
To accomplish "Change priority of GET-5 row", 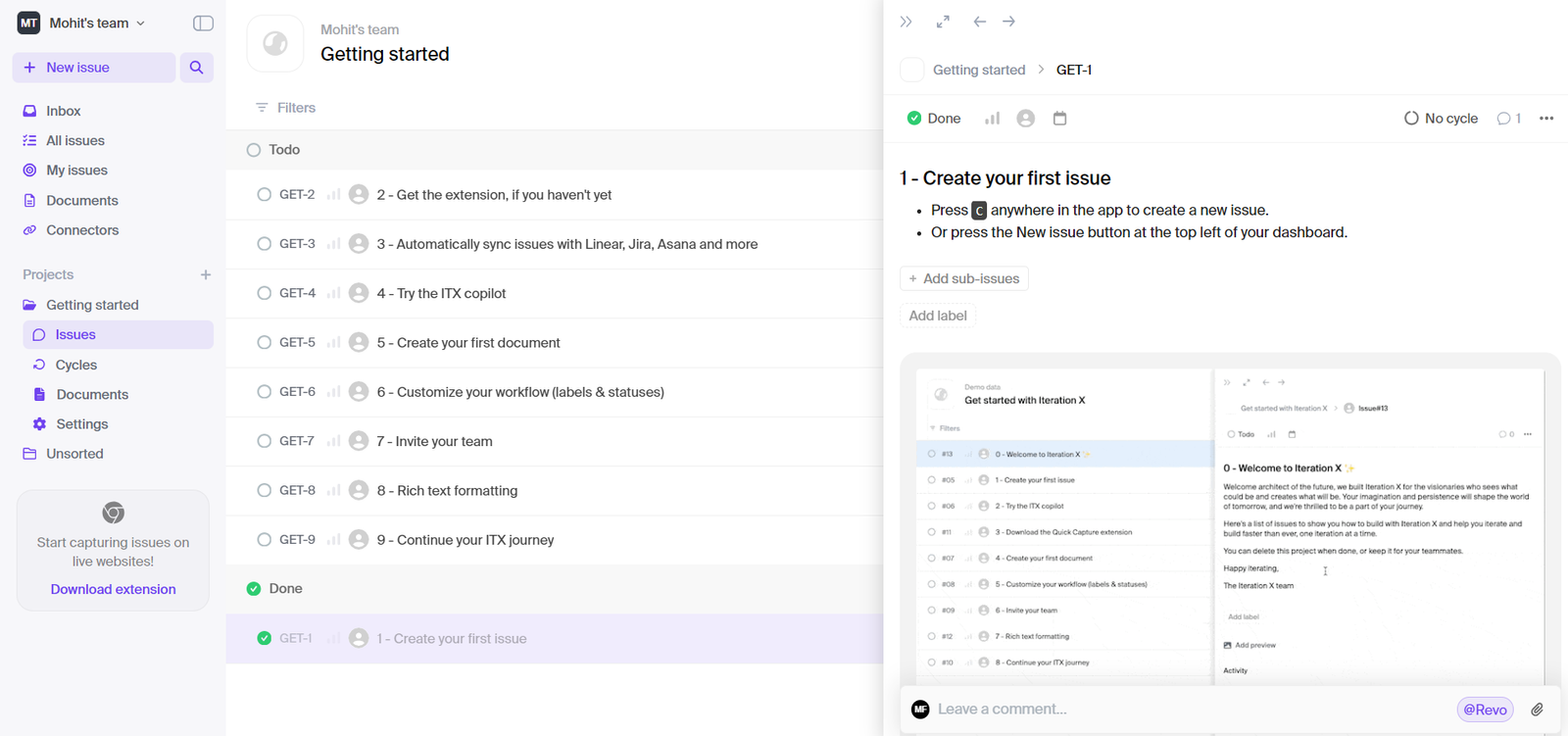I will point(333,343).
